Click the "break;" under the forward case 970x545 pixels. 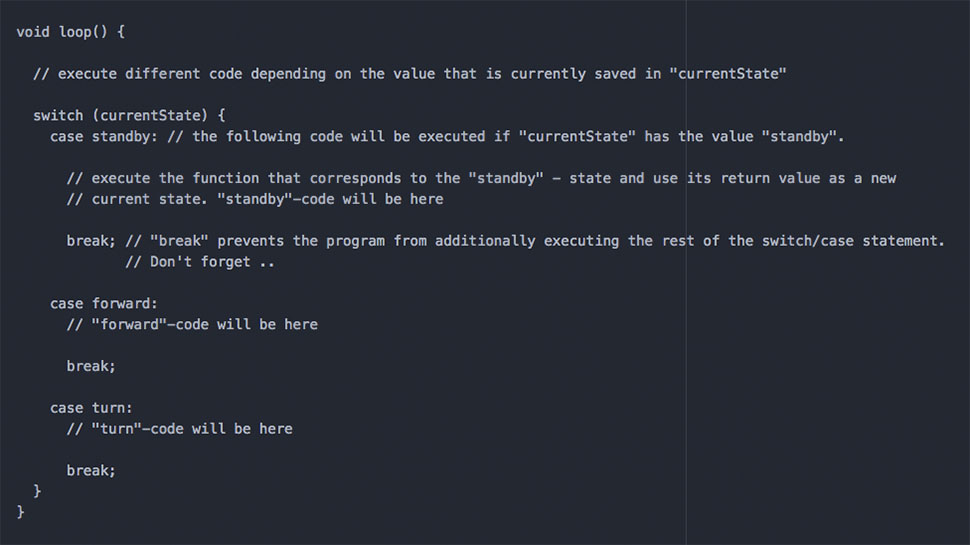click(x=91, y=366)
